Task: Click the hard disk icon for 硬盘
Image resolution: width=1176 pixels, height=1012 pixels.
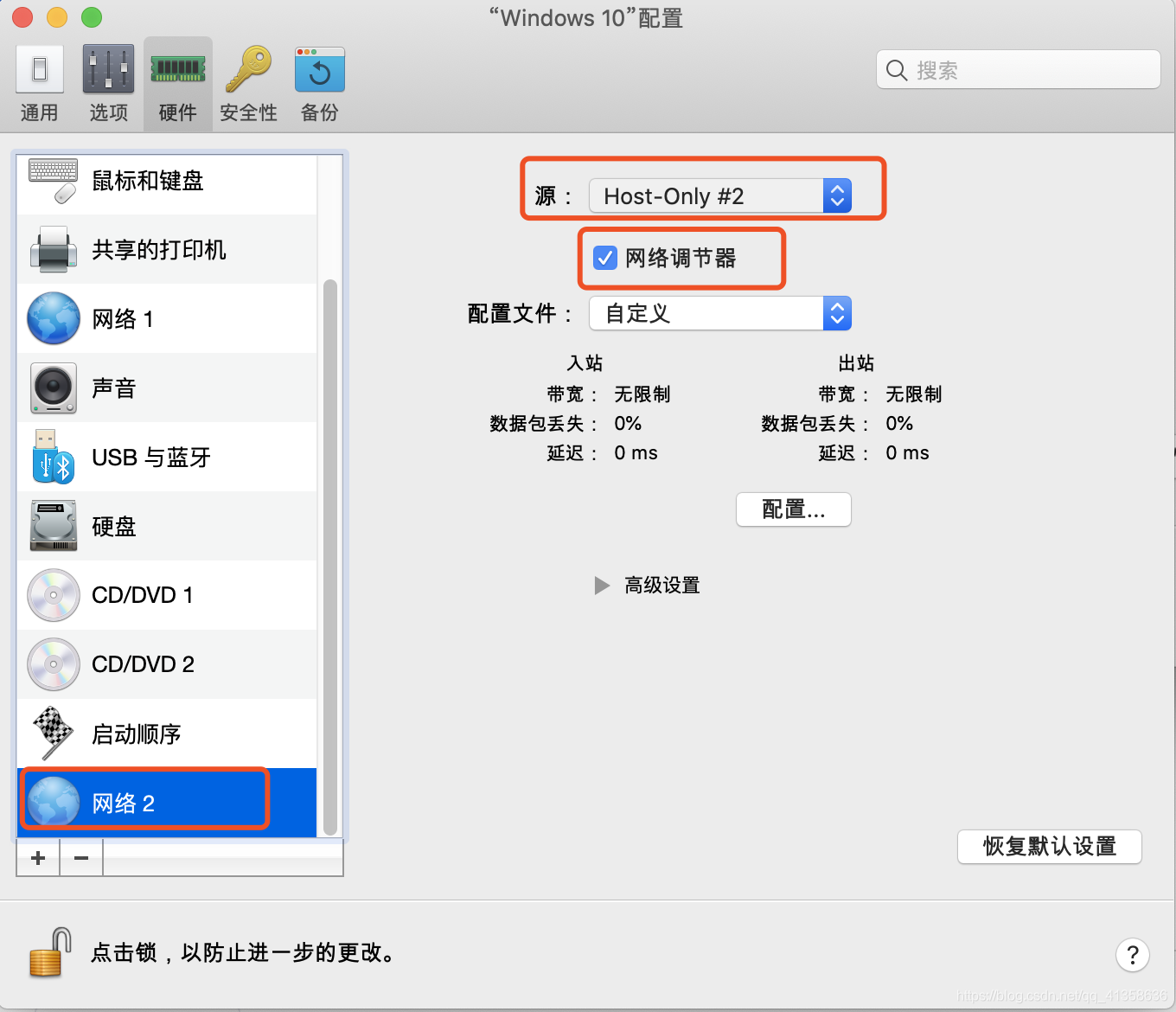Action: tap(54, 526)
